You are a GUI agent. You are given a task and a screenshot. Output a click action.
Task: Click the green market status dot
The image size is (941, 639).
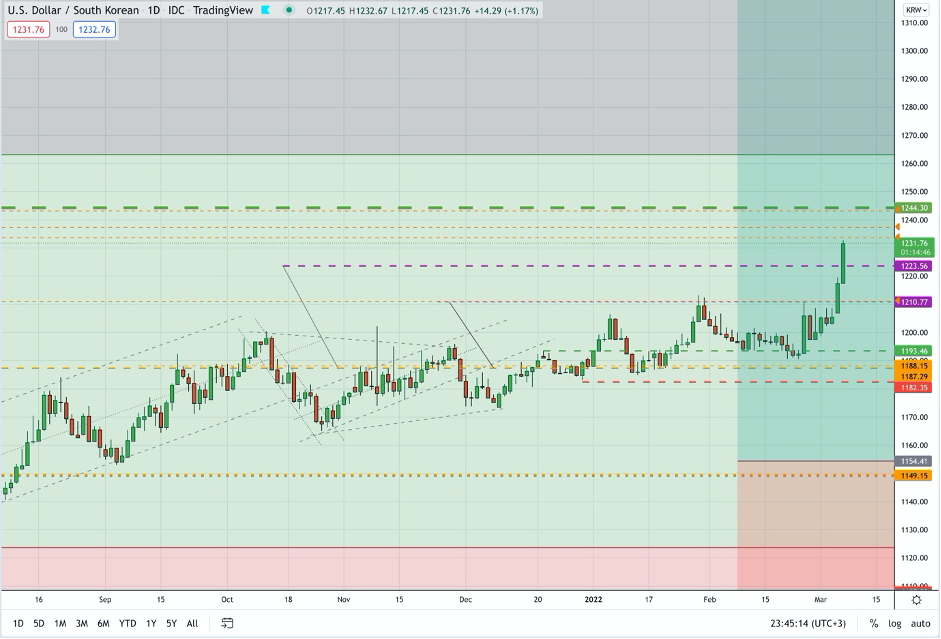(x=289, y=10)
